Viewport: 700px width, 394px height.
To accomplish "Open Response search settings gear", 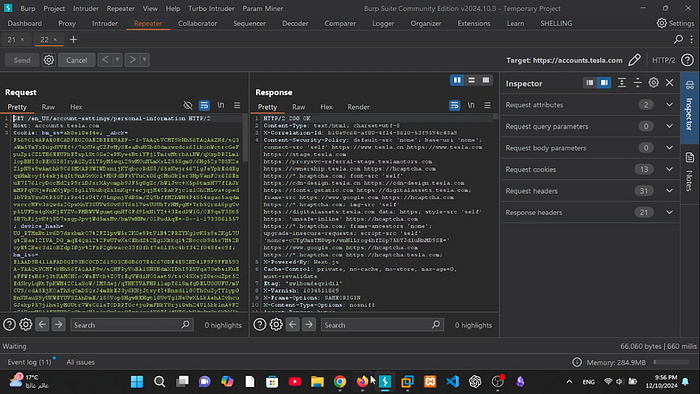I will pos(276,324).
